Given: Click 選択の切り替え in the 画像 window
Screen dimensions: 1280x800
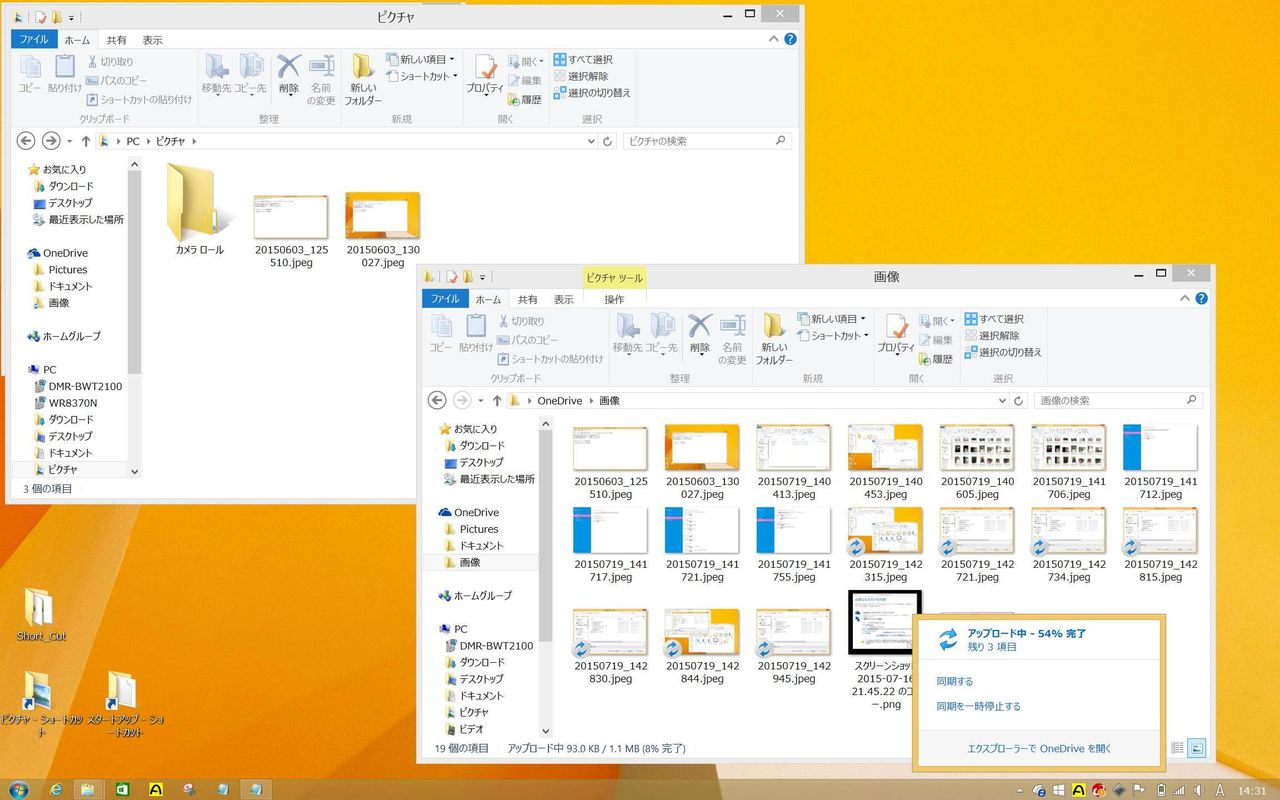Looking at the screenshot, I should [x=1003, y=352].
